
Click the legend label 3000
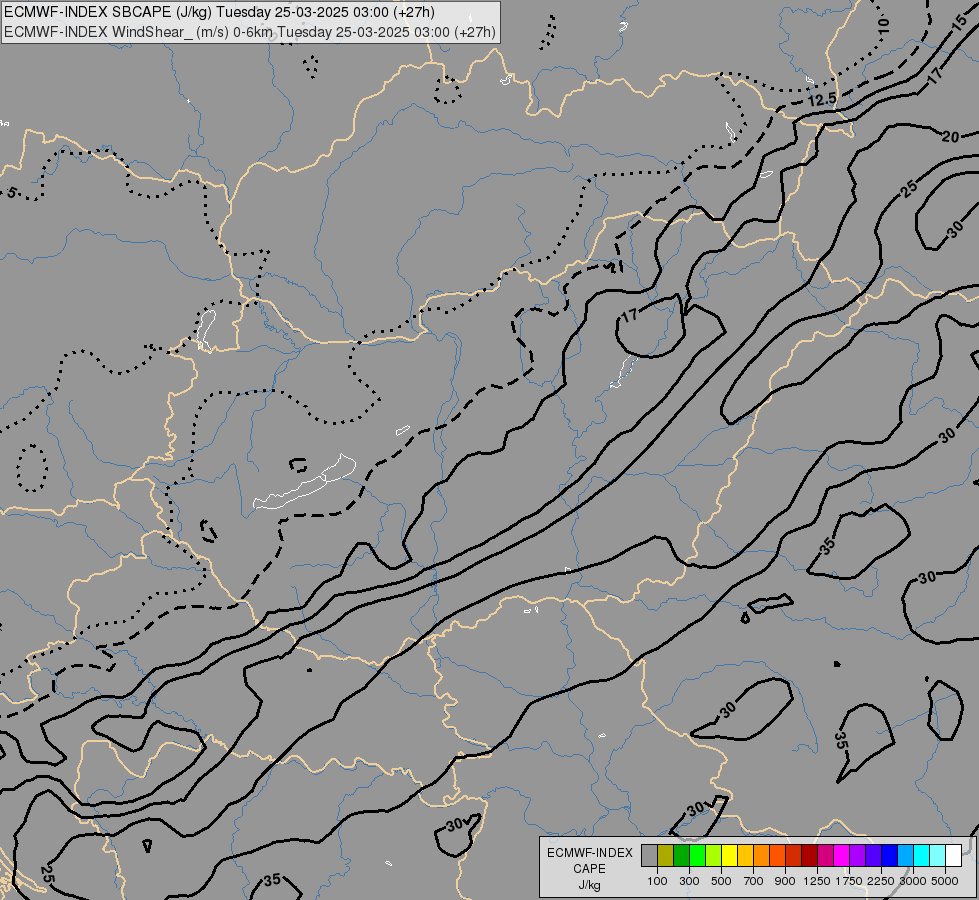tap(912, 881)
